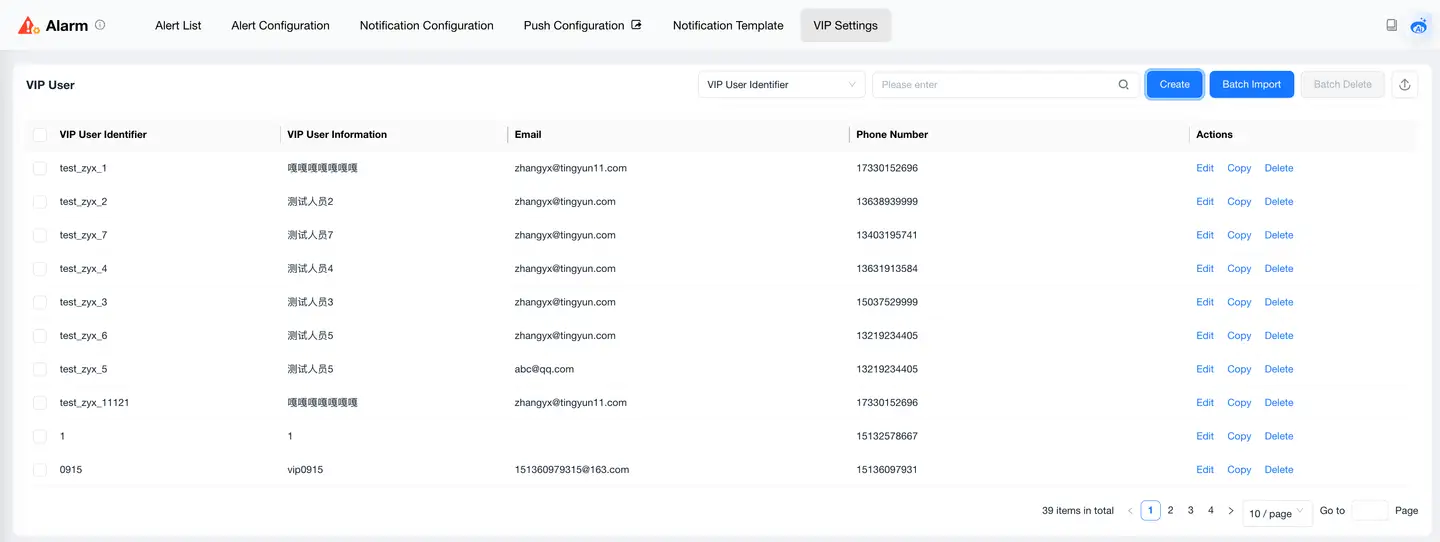Click the Batch Import button
The image size is (1440, 542).
pyautogui.click(x=1252, y=85)
